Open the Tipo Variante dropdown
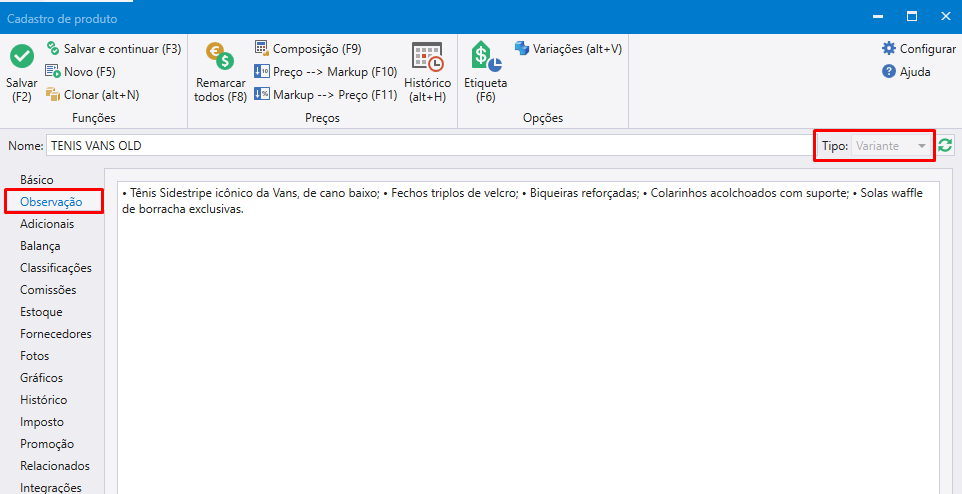Screen dimensions: 962x494 point(891,146)
